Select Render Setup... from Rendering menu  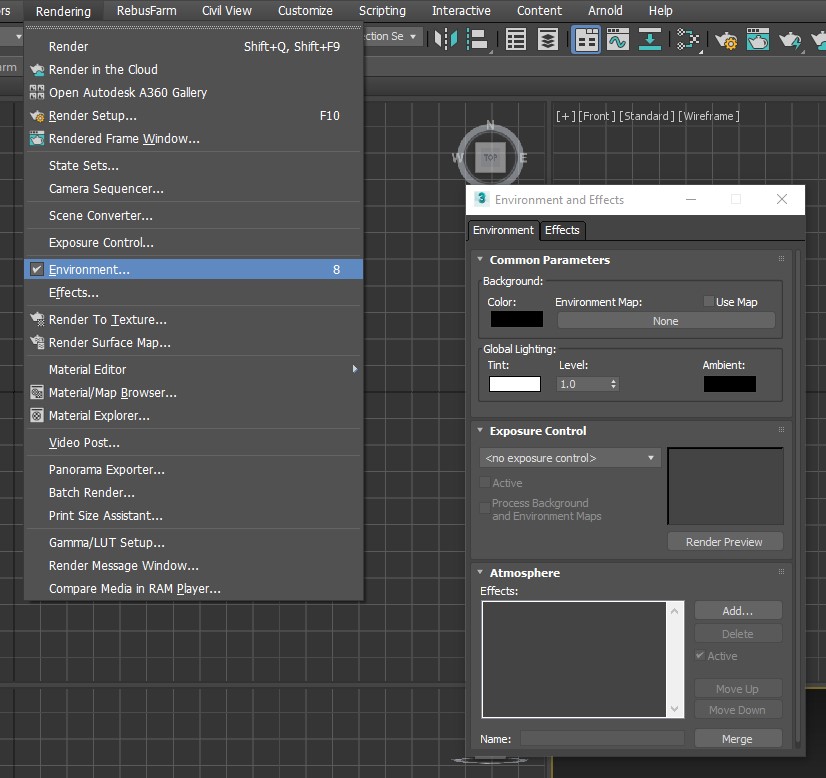(93, 116)
